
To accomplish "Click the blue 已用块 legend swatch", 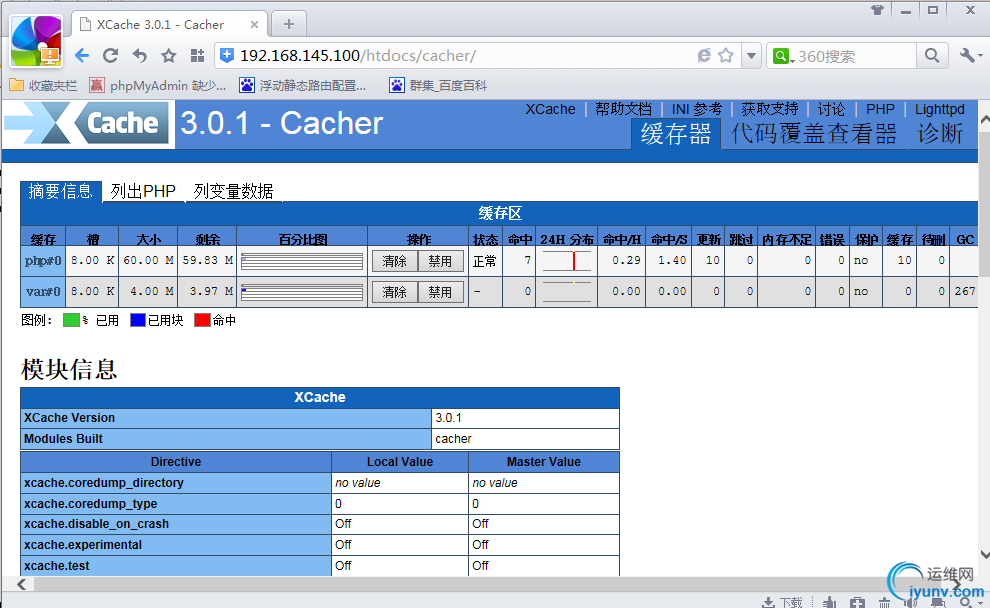I will (x=138, y=320).
